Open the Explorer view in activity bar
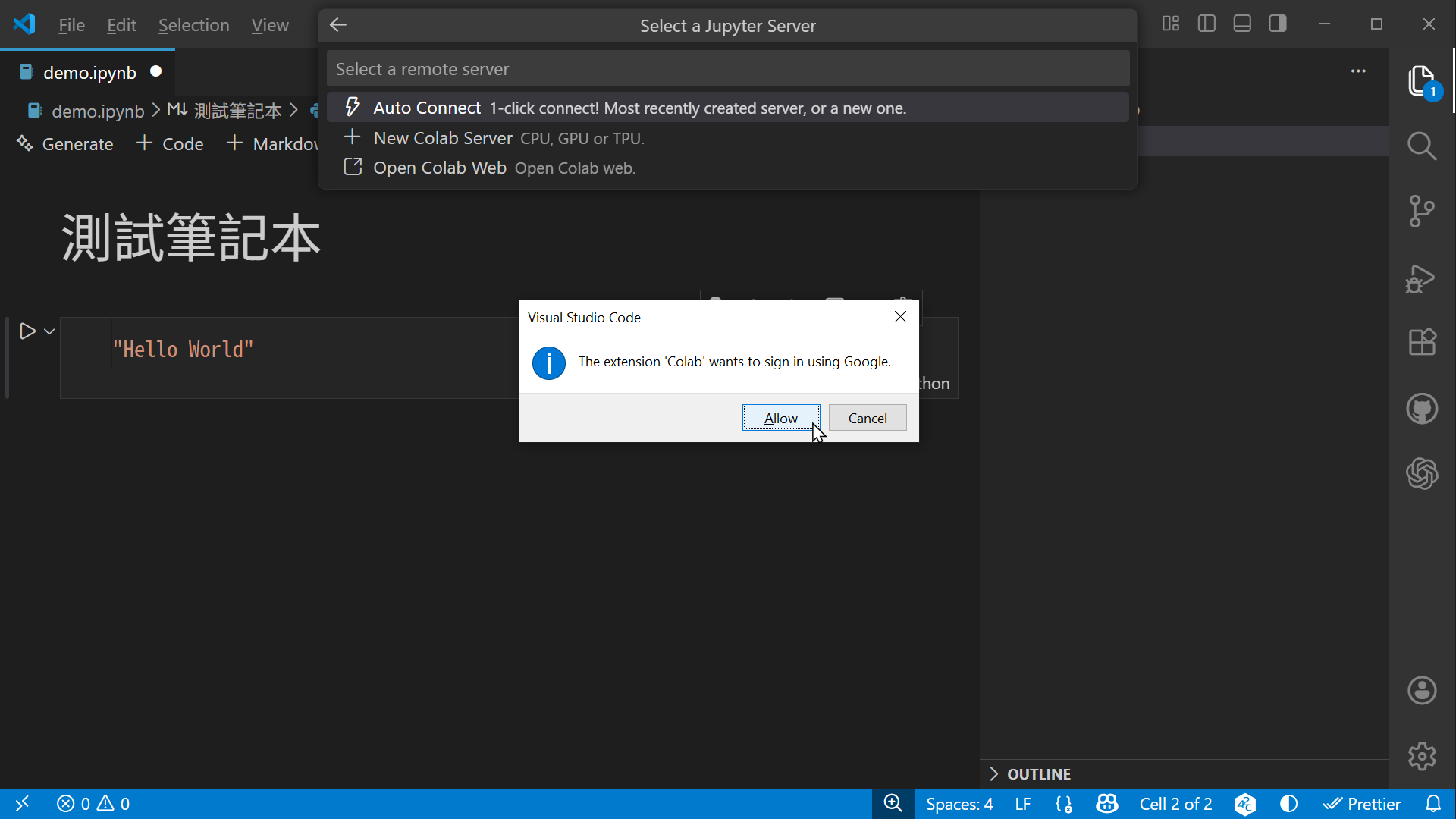 (1422, 81)
